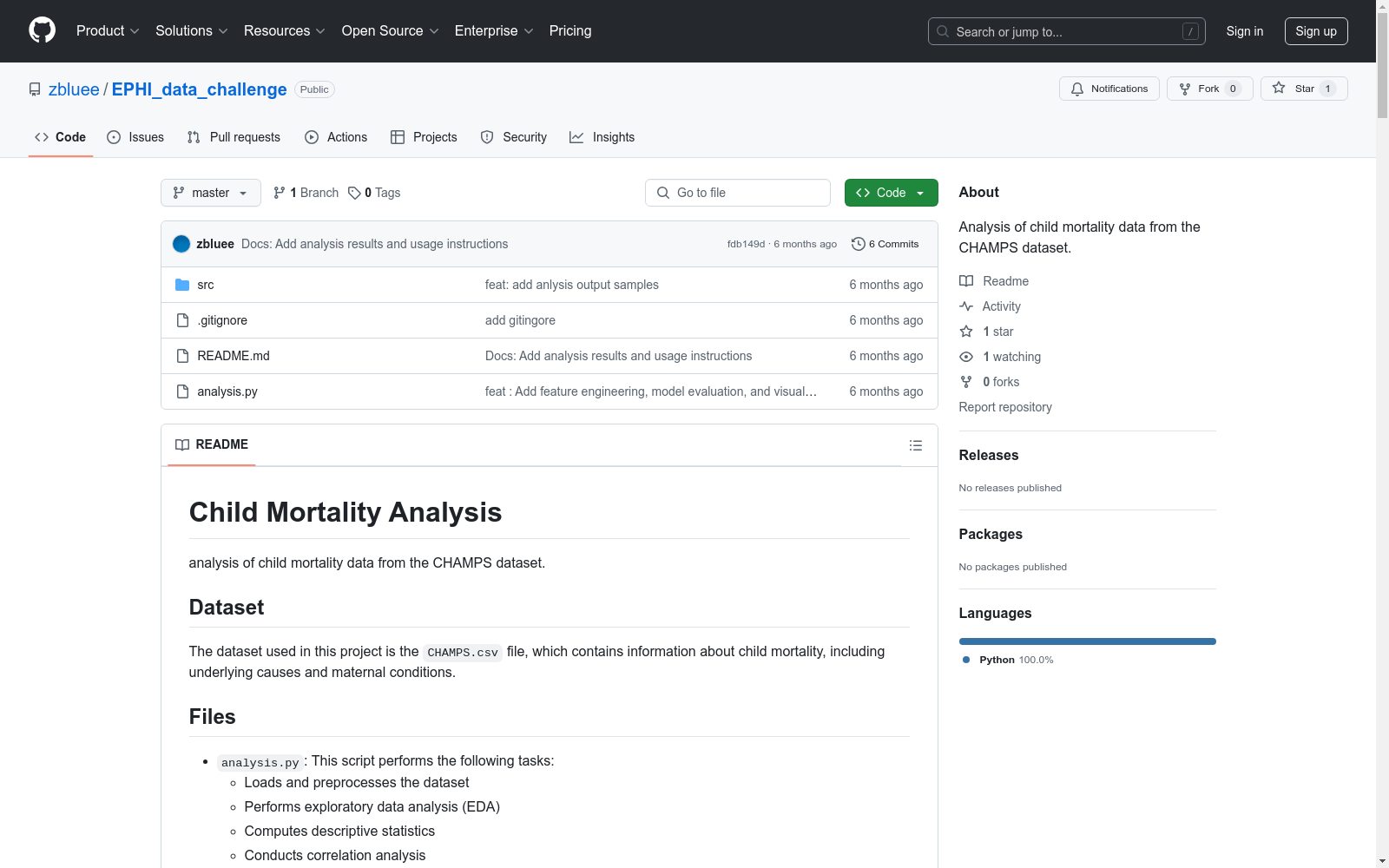
Task: Open the Insights tab
Action: coord(602,137)
